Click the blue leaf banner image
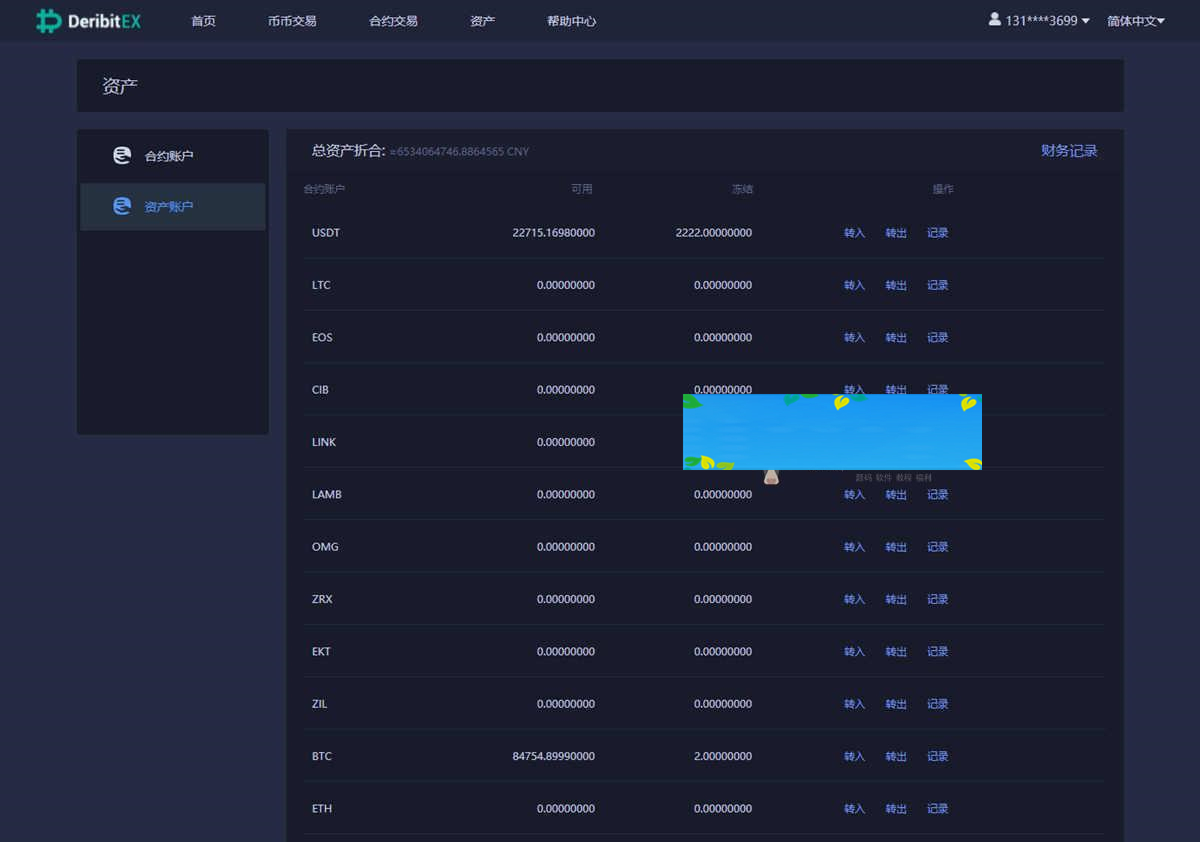Image resolution: width=1200 pixels, height=842 pixels. click(x=832, y=432)
